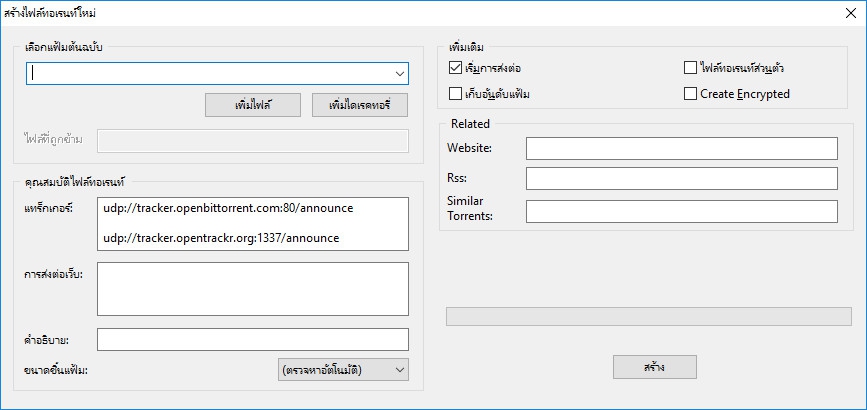Click the skipped files field

point(253,141)
